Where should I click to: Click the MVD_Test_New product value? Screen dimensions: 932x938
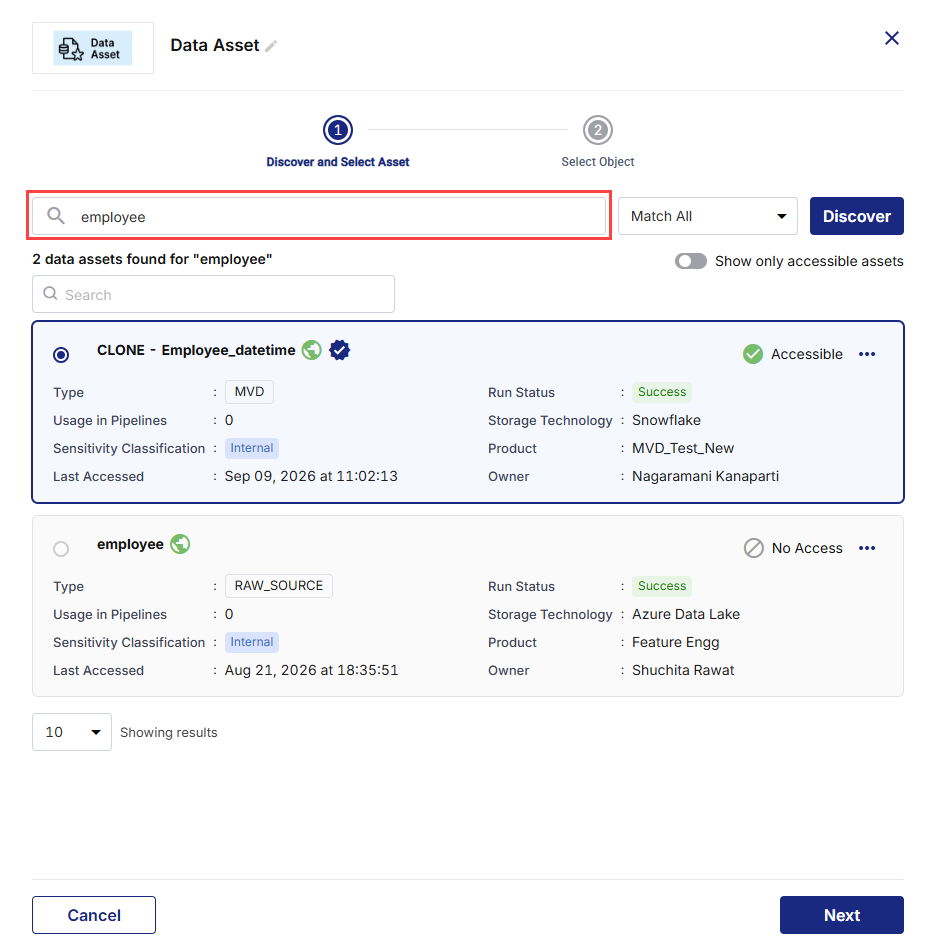[x=683, y=448]
